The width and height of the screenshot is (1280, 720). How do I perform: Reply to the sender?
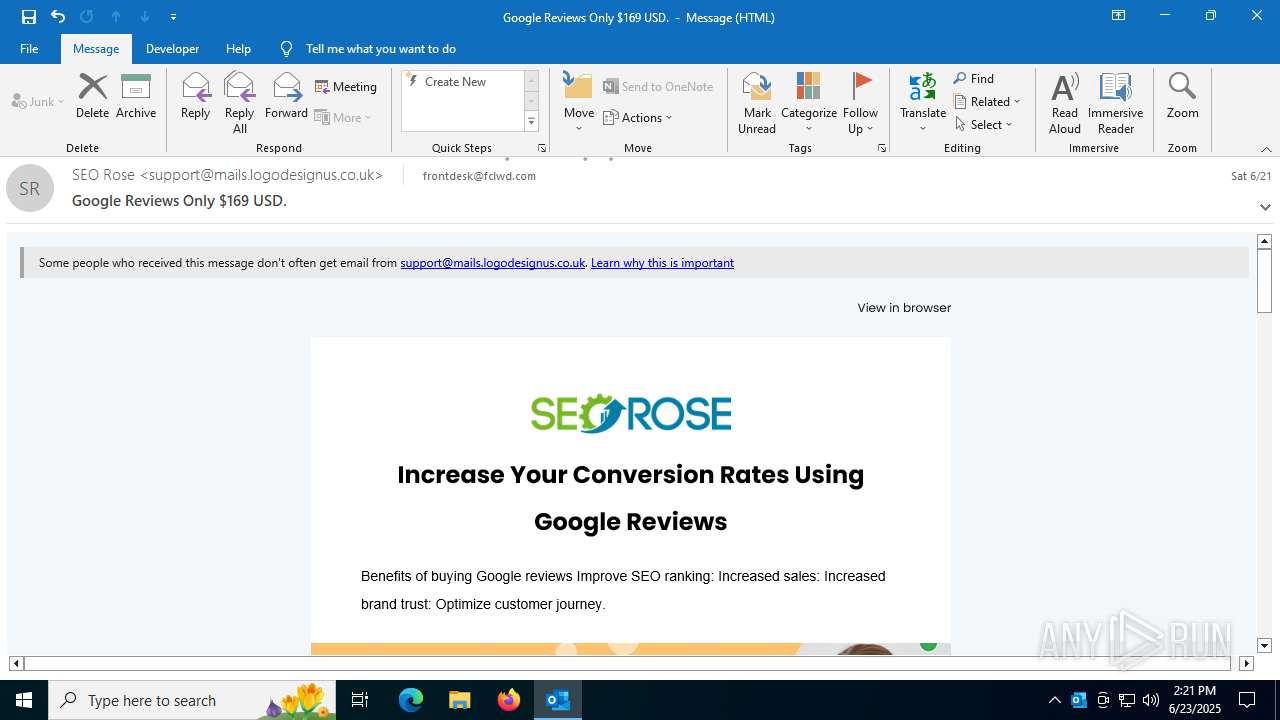195,96
